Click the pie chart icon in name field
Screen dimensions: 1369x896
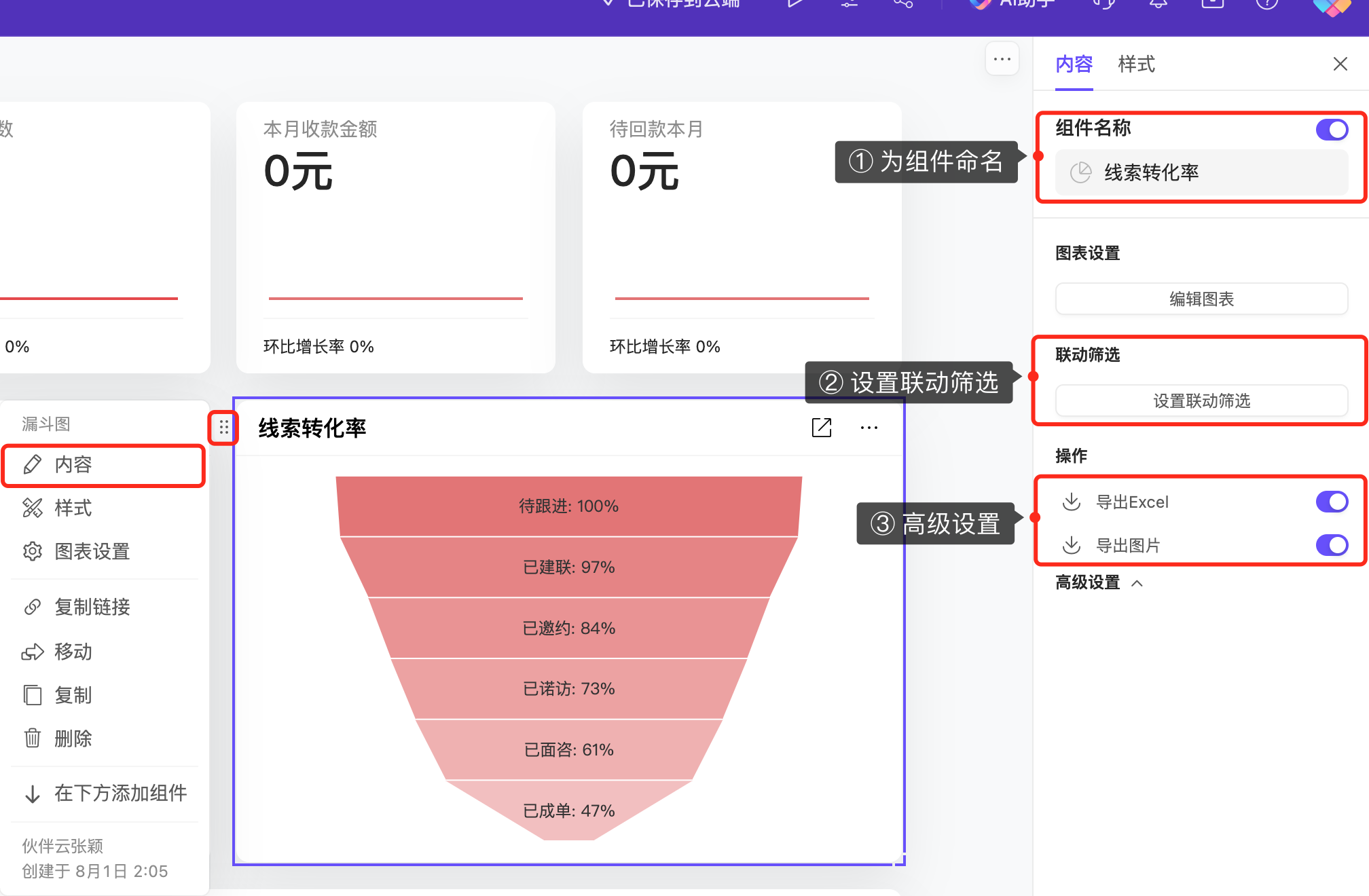coord(1080,172)
